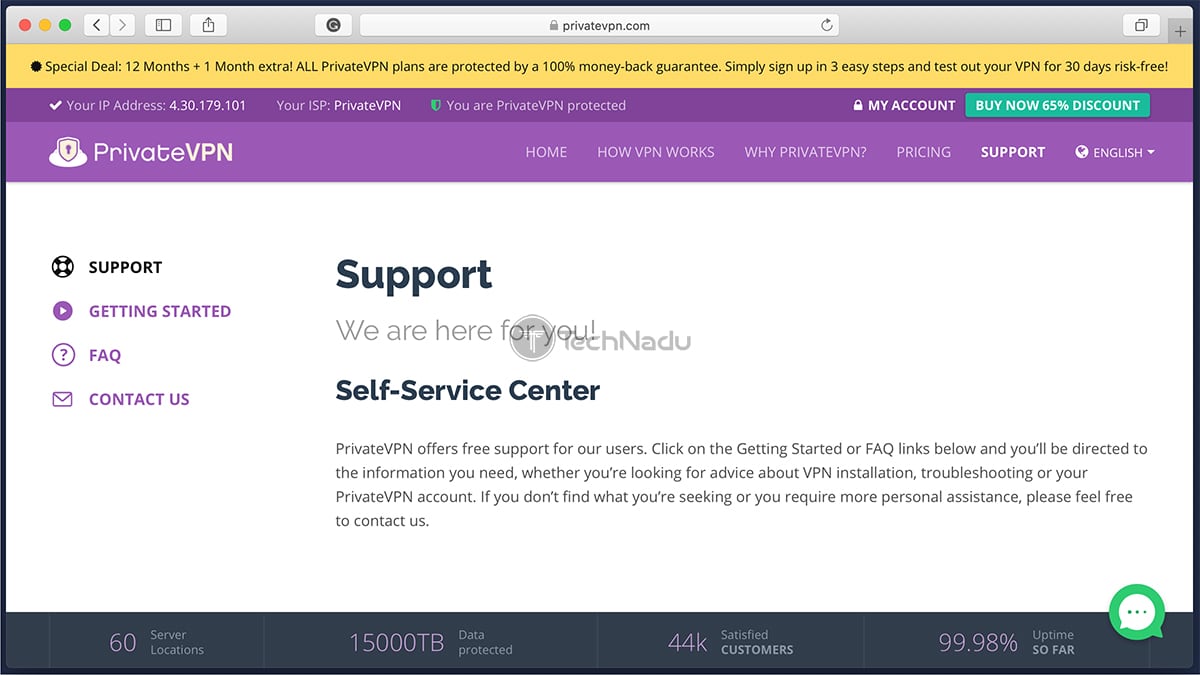
Task: Open the green live chat bubble
Action: tap(1136, 612)
